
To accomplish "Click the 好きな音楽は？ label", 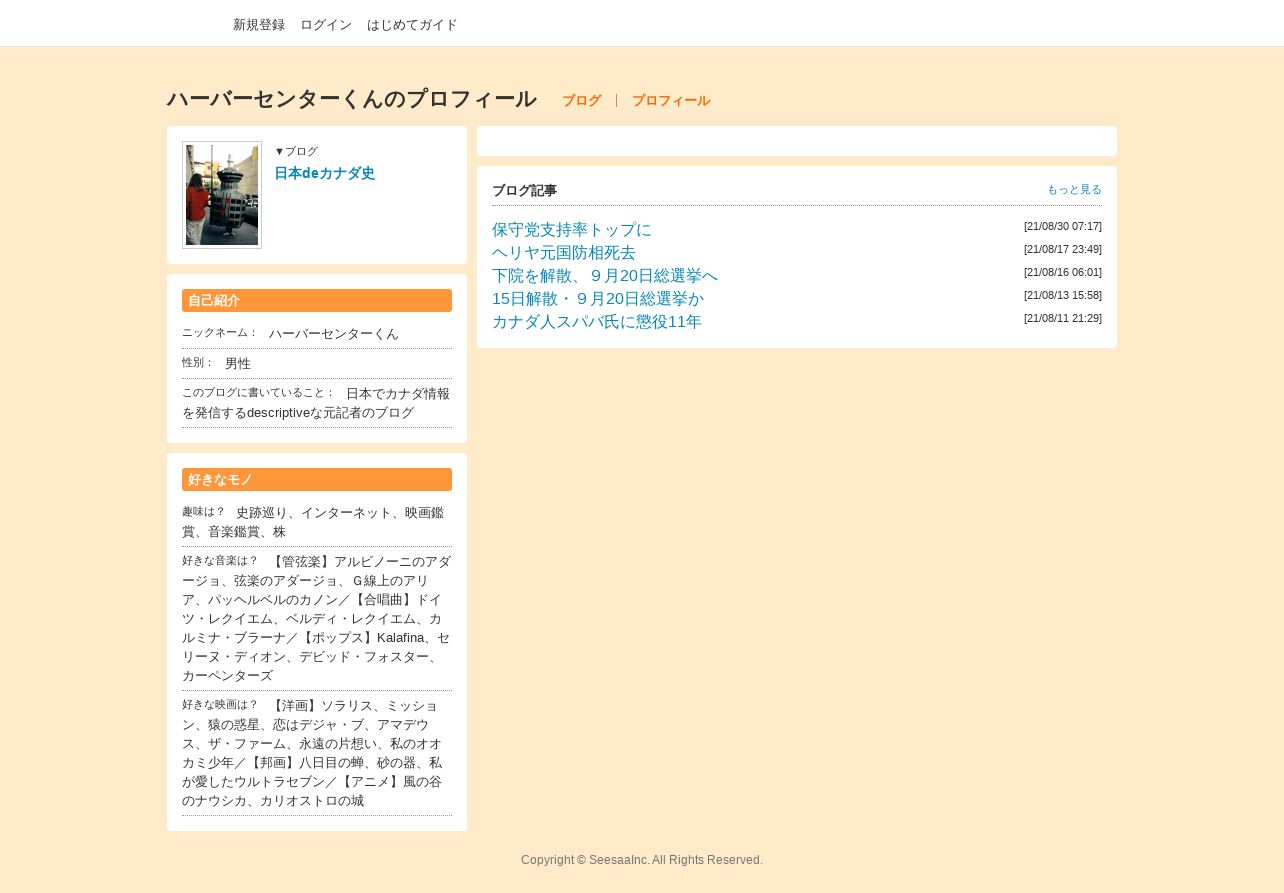I will [220, 561].
